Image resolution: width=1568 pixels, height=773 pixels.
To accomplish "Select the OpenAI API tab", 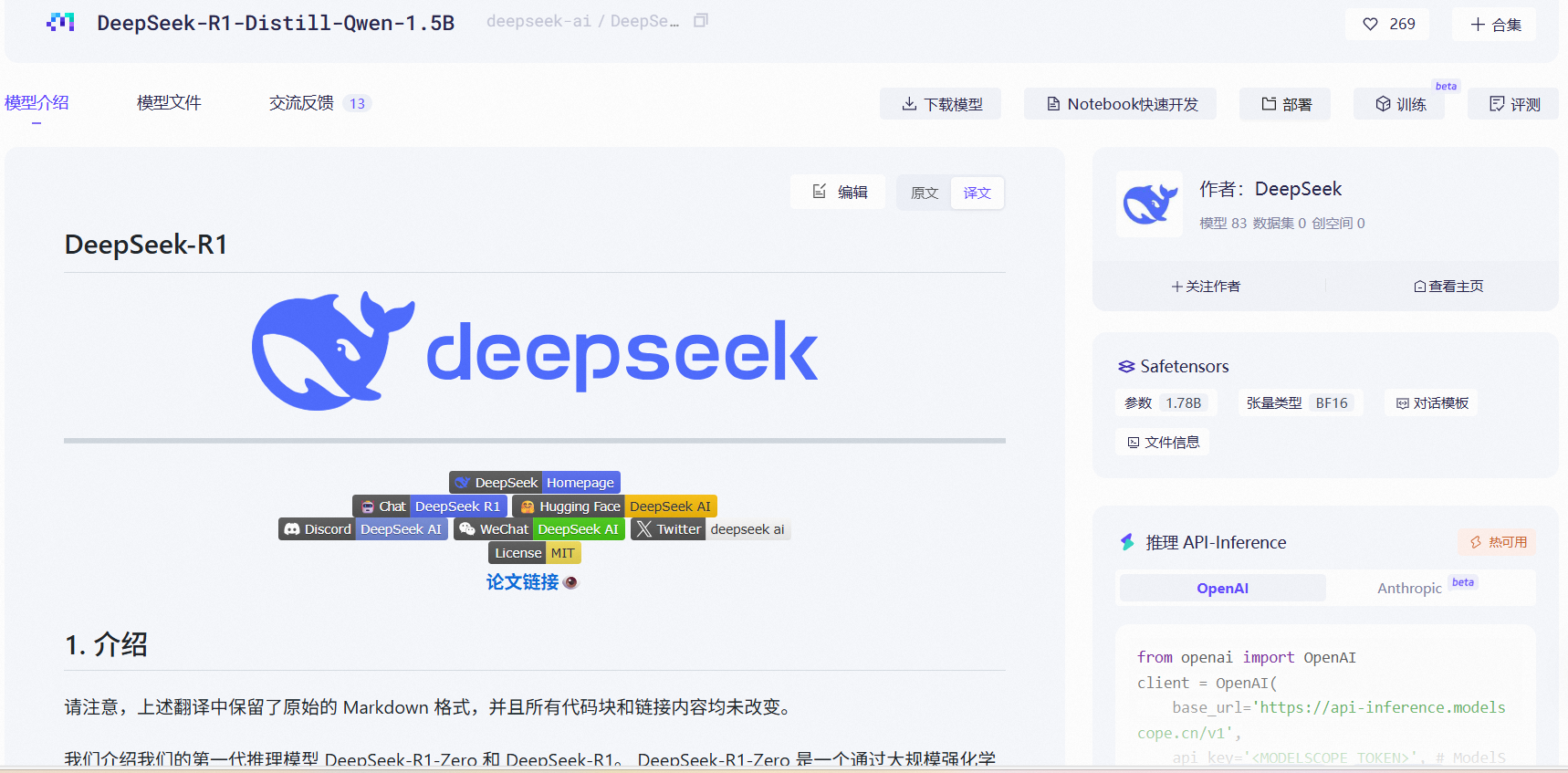I will click(x=1222, y=588).
